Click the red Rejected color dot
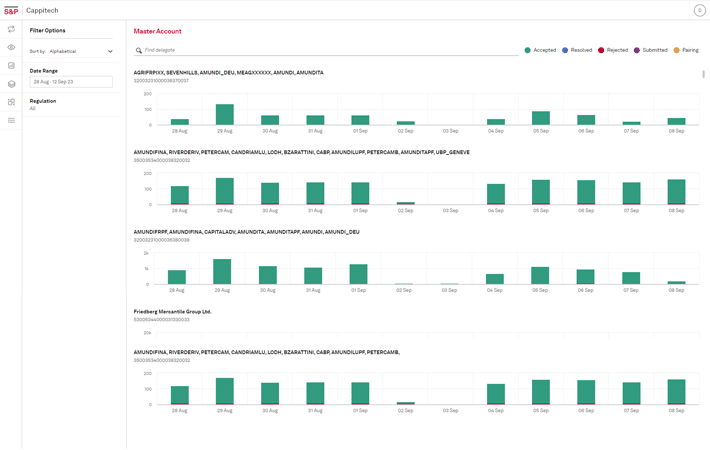 click(x=601, y=50)
